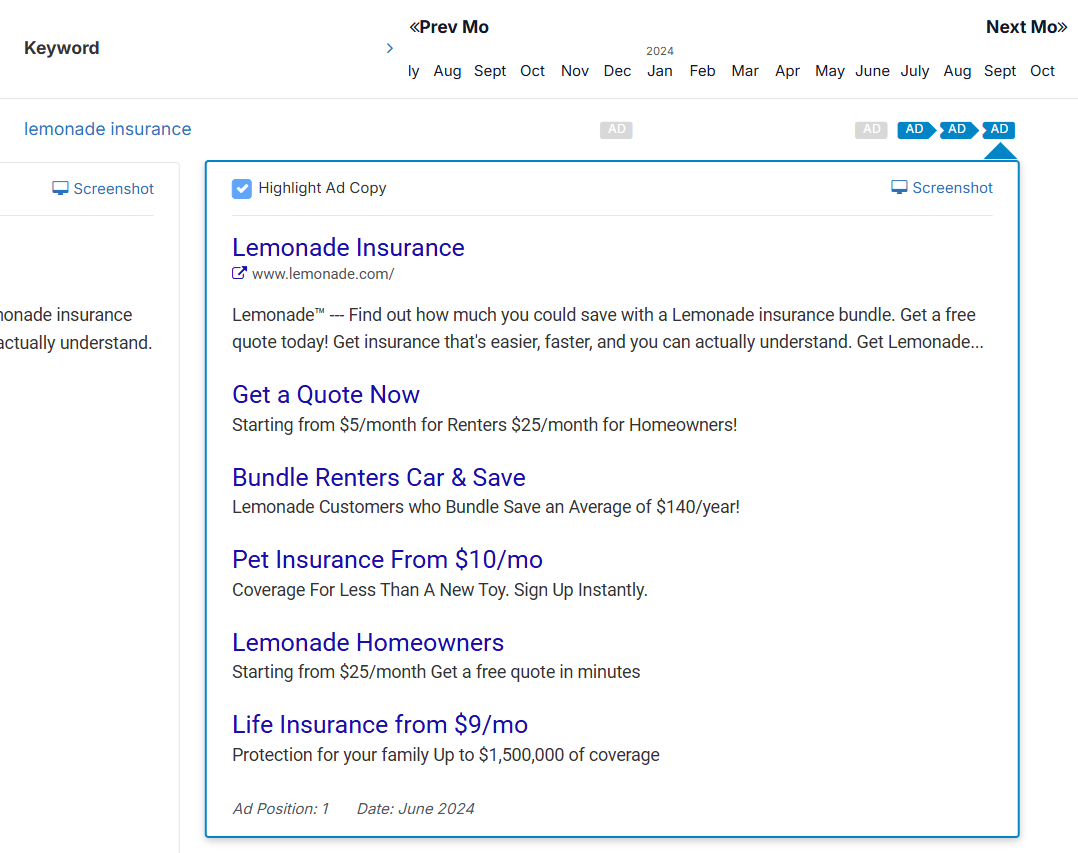Click Protection for your family description text

tap(446, 755)
